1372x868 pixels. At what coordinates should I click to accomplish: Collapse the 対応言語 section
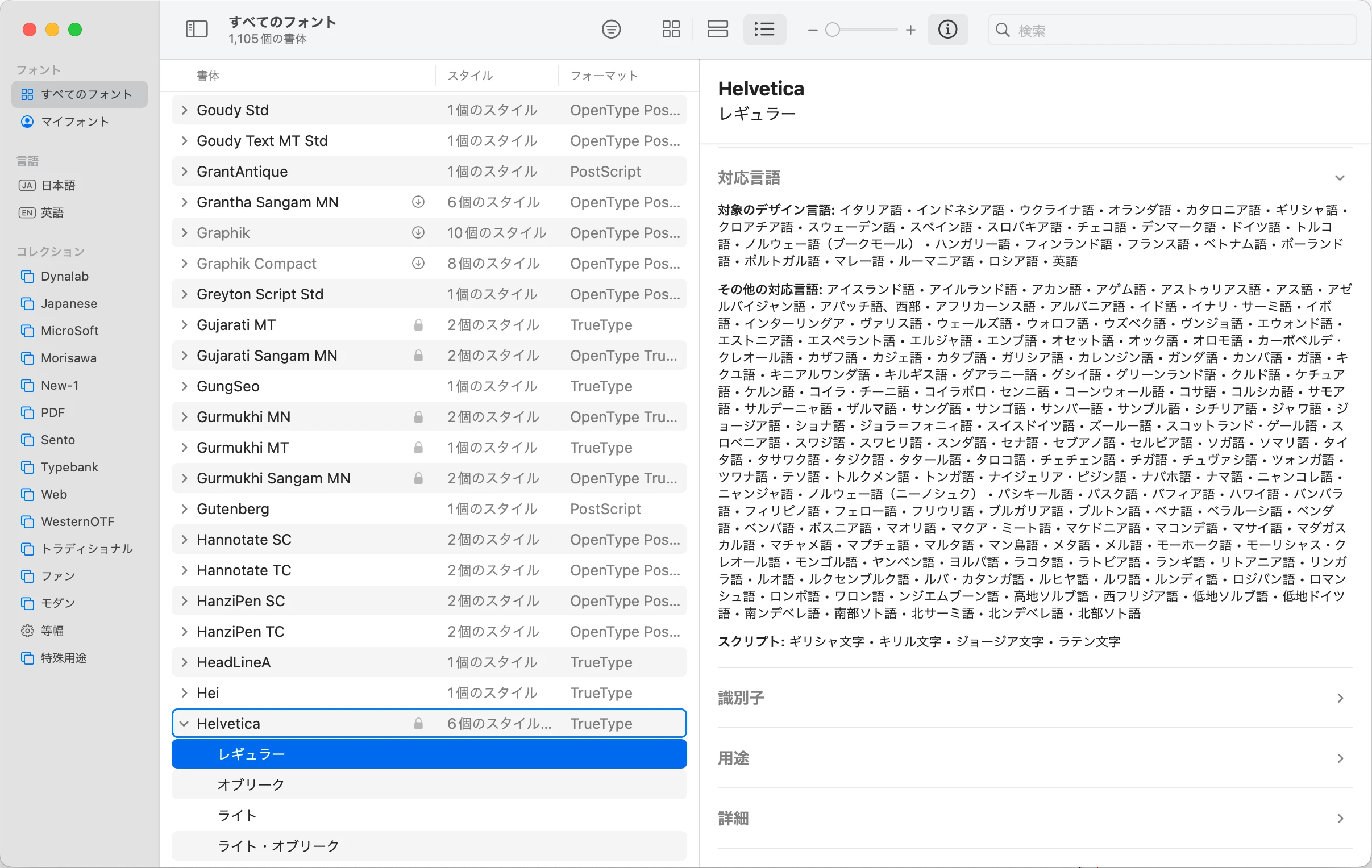click(x=1340, y=178)
